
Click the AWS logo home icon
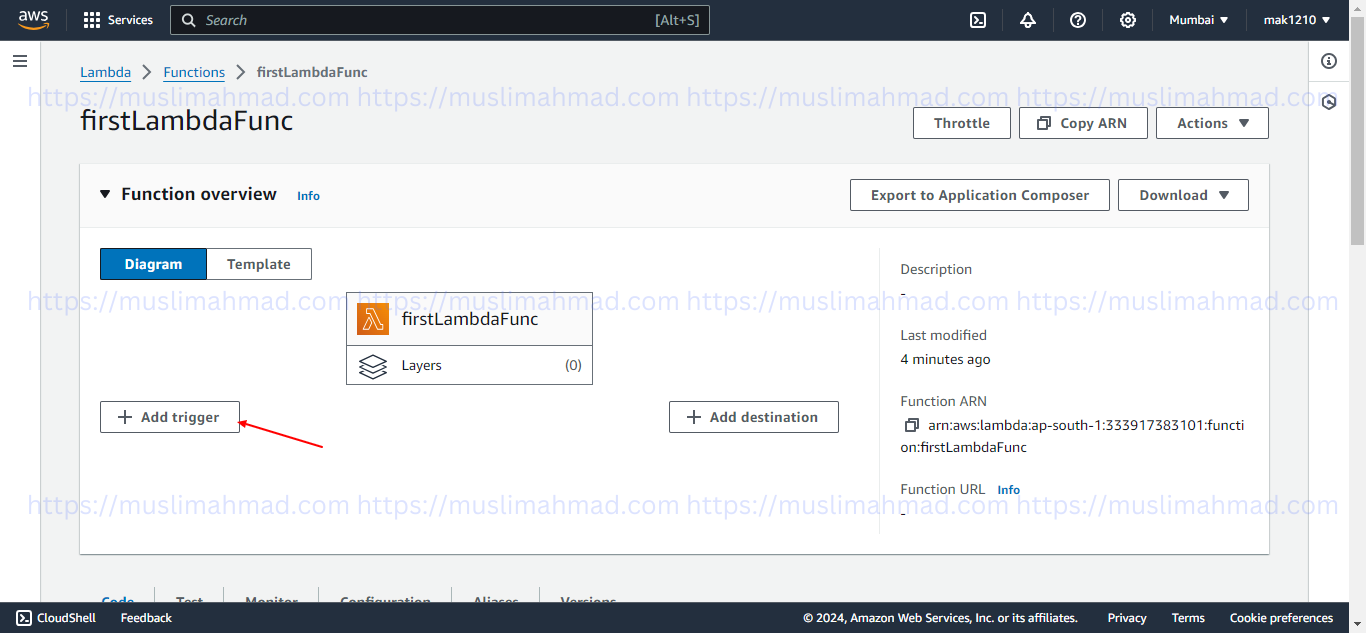[33, 20]
